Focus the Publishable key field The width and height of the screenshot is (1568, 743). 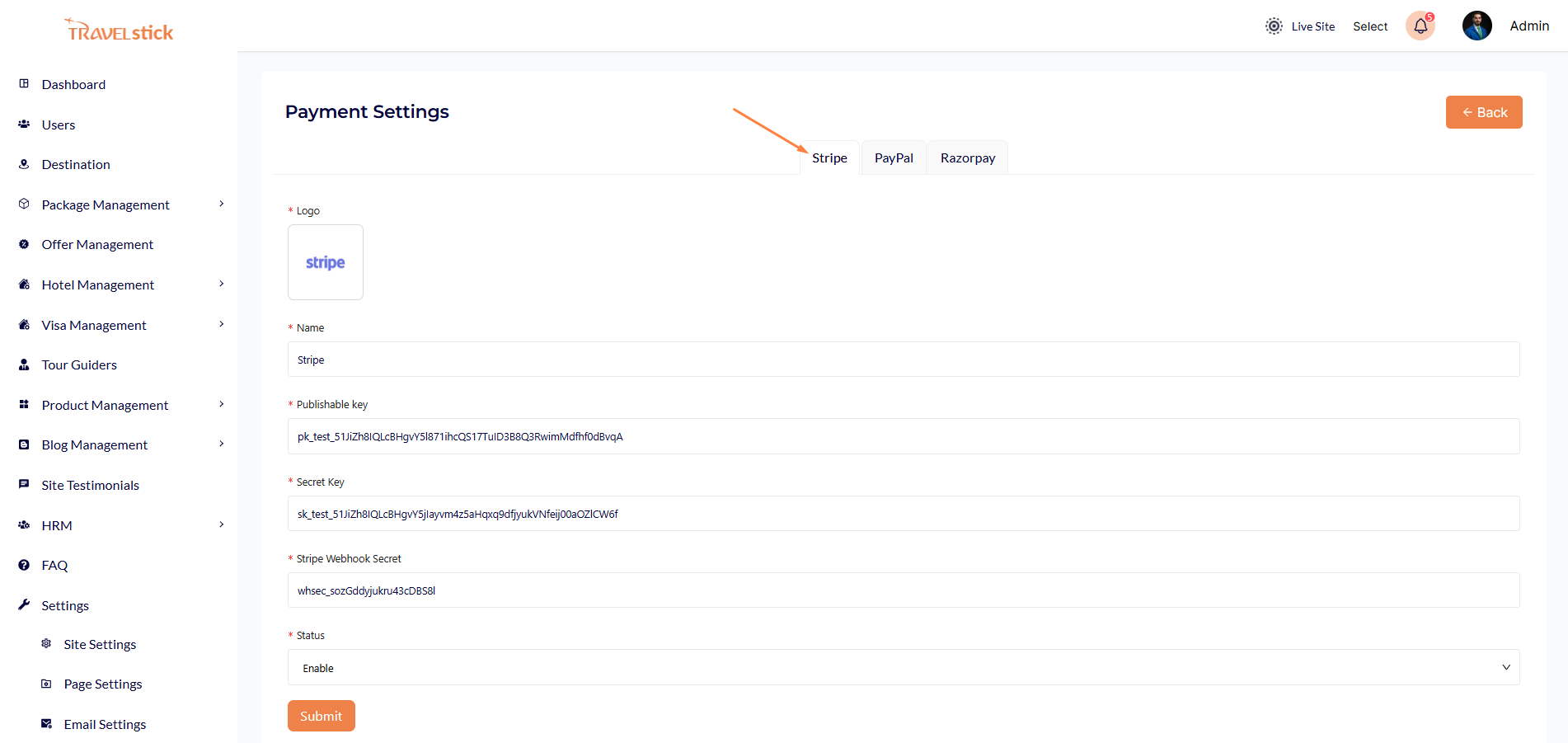pyautogui.click(x=904, y=436)
